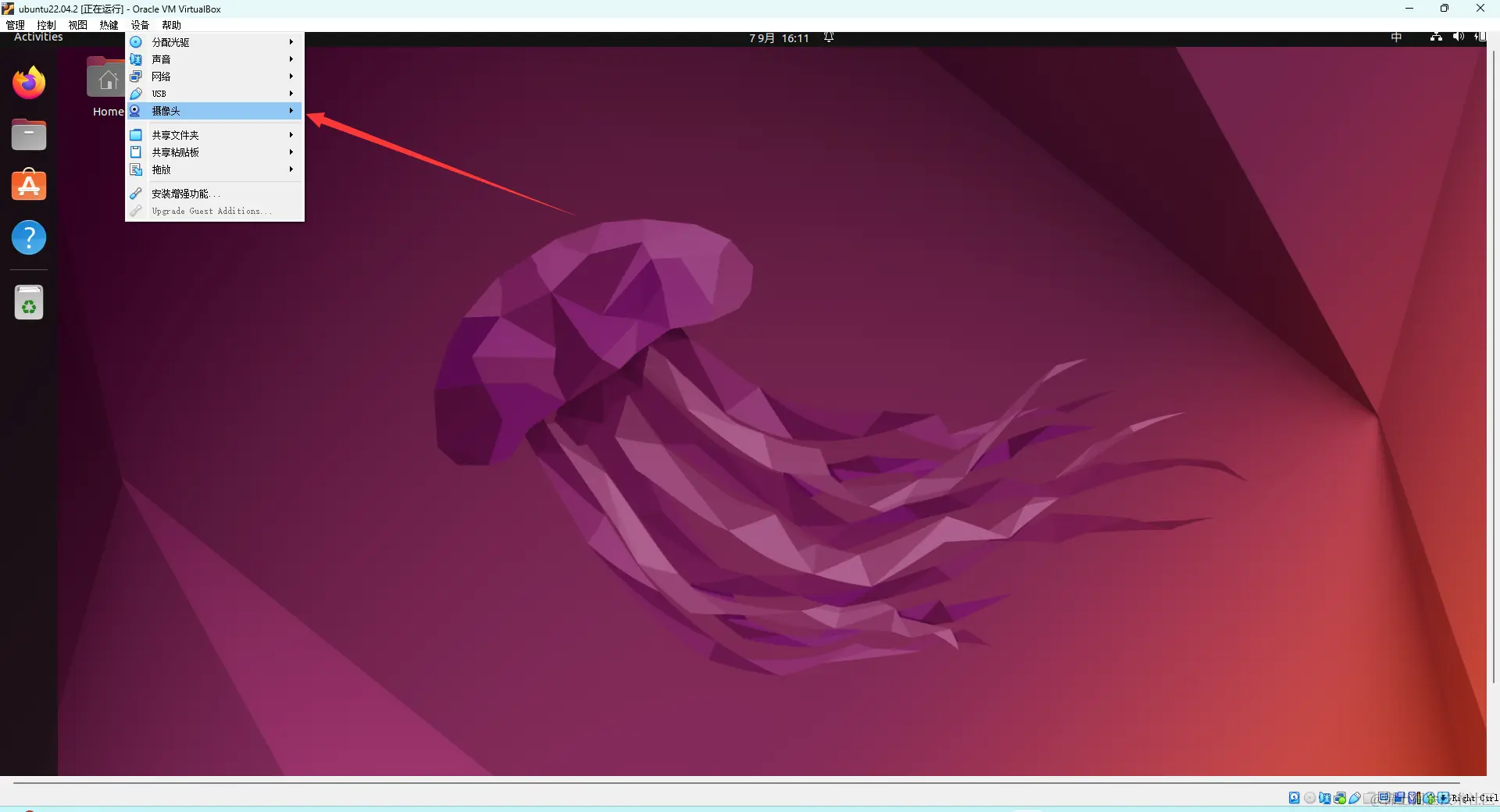This screenshot has width=1500, height=812.
Task: Expand the 共享文件夹 submenu arrow
Action: tap(291, 135)
